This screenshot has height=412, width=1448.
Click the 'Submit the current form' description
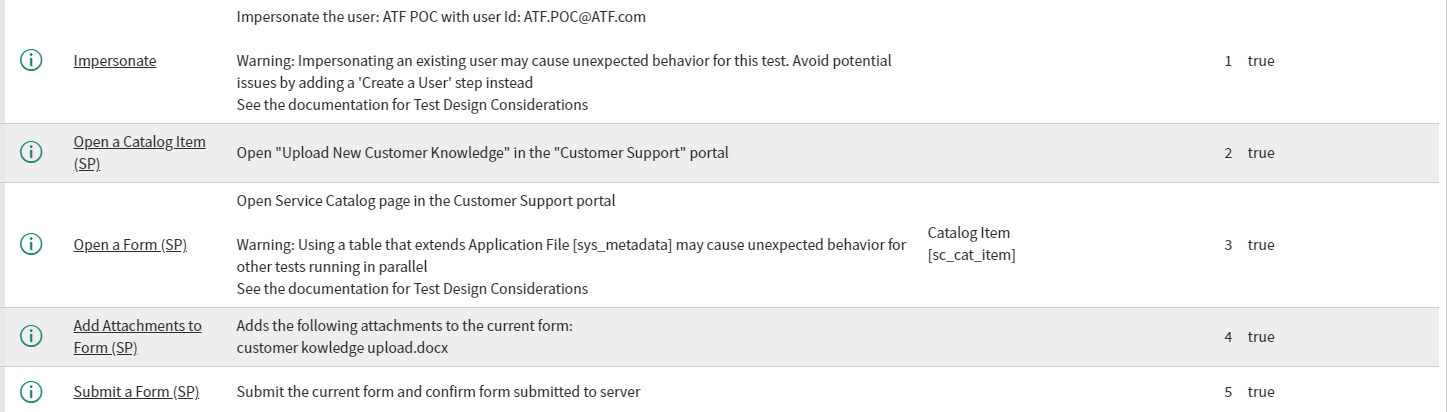[x=438, y=392]
